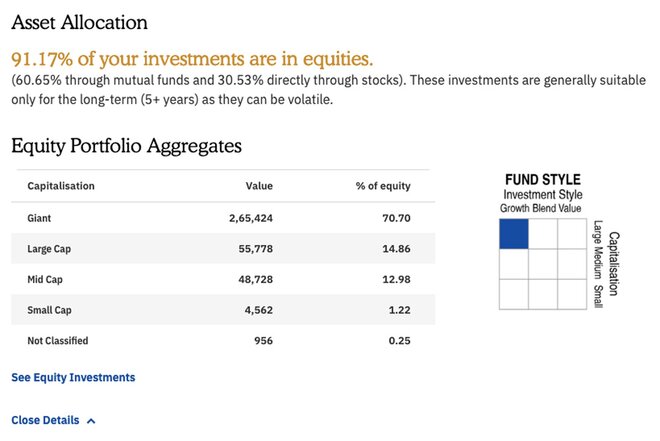Select the Mid Cap row
The width and height of the screenshot is (660, 441).
coord(223,279)
